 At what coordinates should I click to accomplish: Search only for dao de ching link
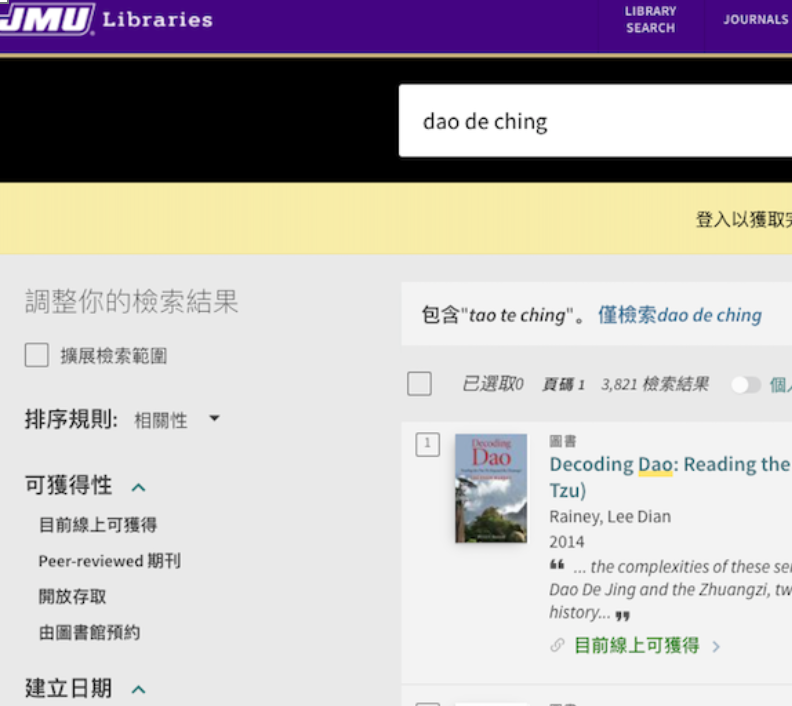pos(680,315)
